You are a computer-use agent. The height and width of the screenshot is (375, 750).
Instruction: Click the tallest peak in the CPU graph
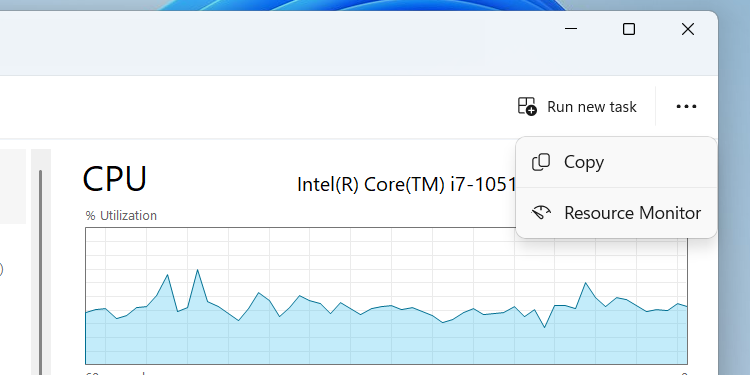[x=198, y=270]
